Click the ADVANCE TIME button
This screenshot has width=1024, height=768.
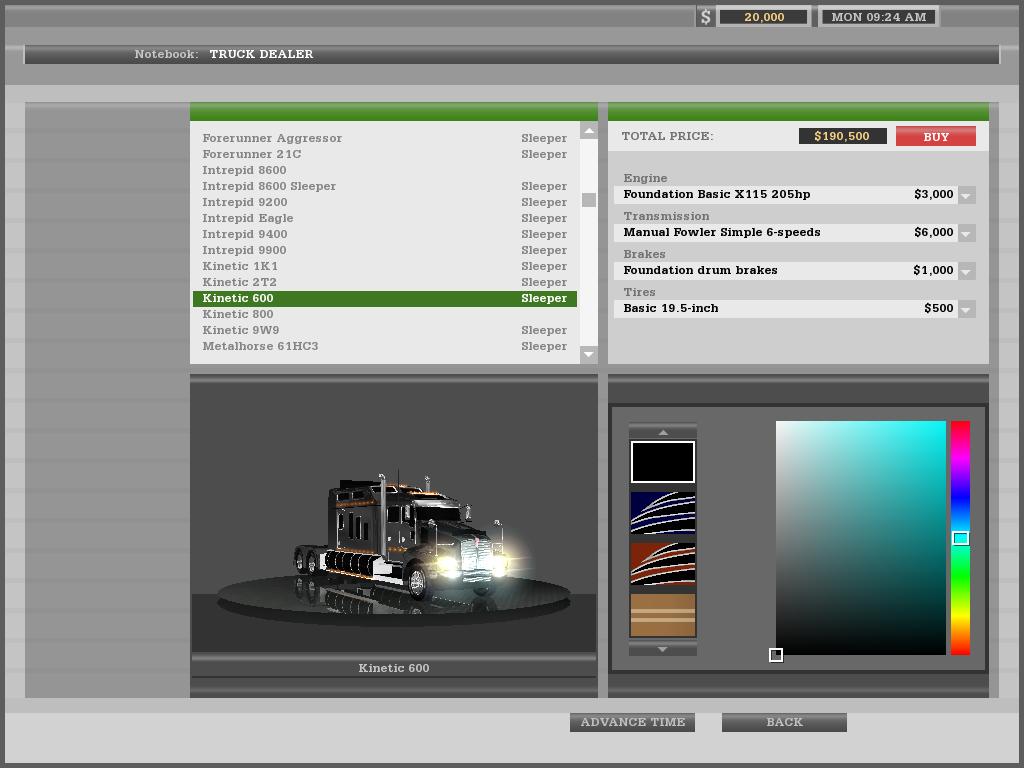[x=632, y=722]
